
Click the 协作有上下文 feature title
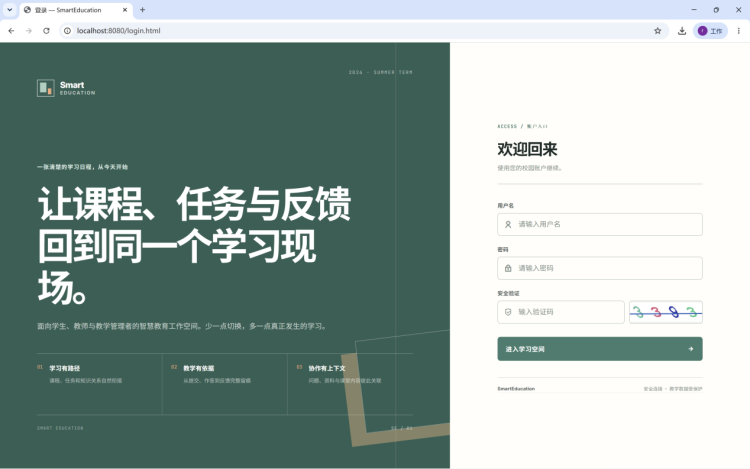tap(327, 368)
